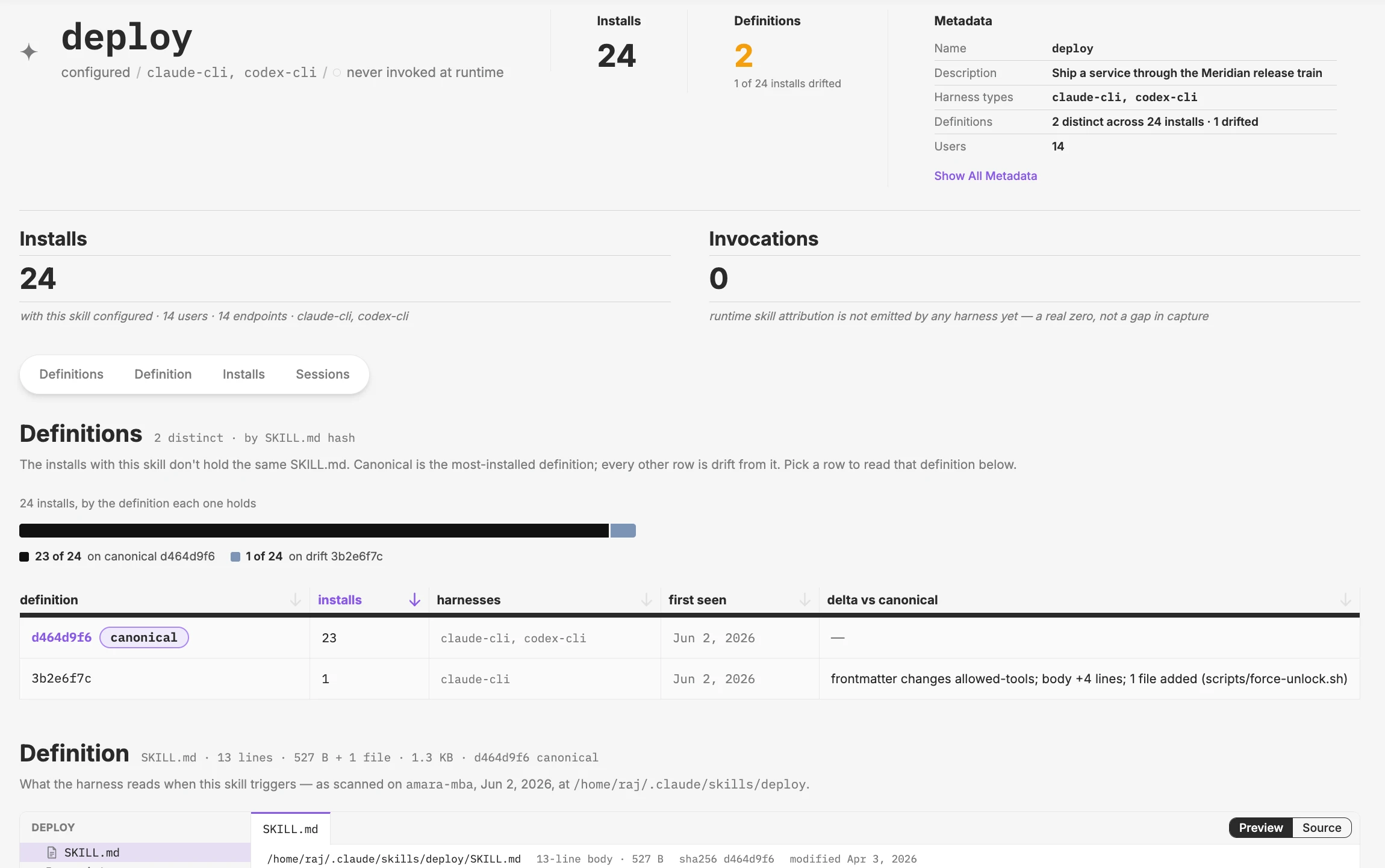Click the black canonical legend square

24,557
